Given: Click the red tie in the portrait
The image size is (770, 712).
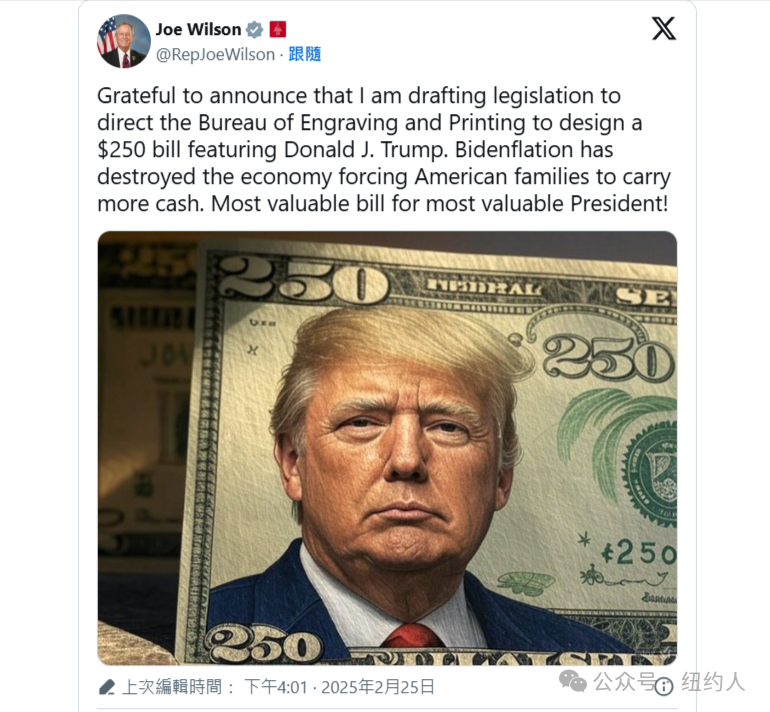Looking at the screenshot, I should coord(413,636).
